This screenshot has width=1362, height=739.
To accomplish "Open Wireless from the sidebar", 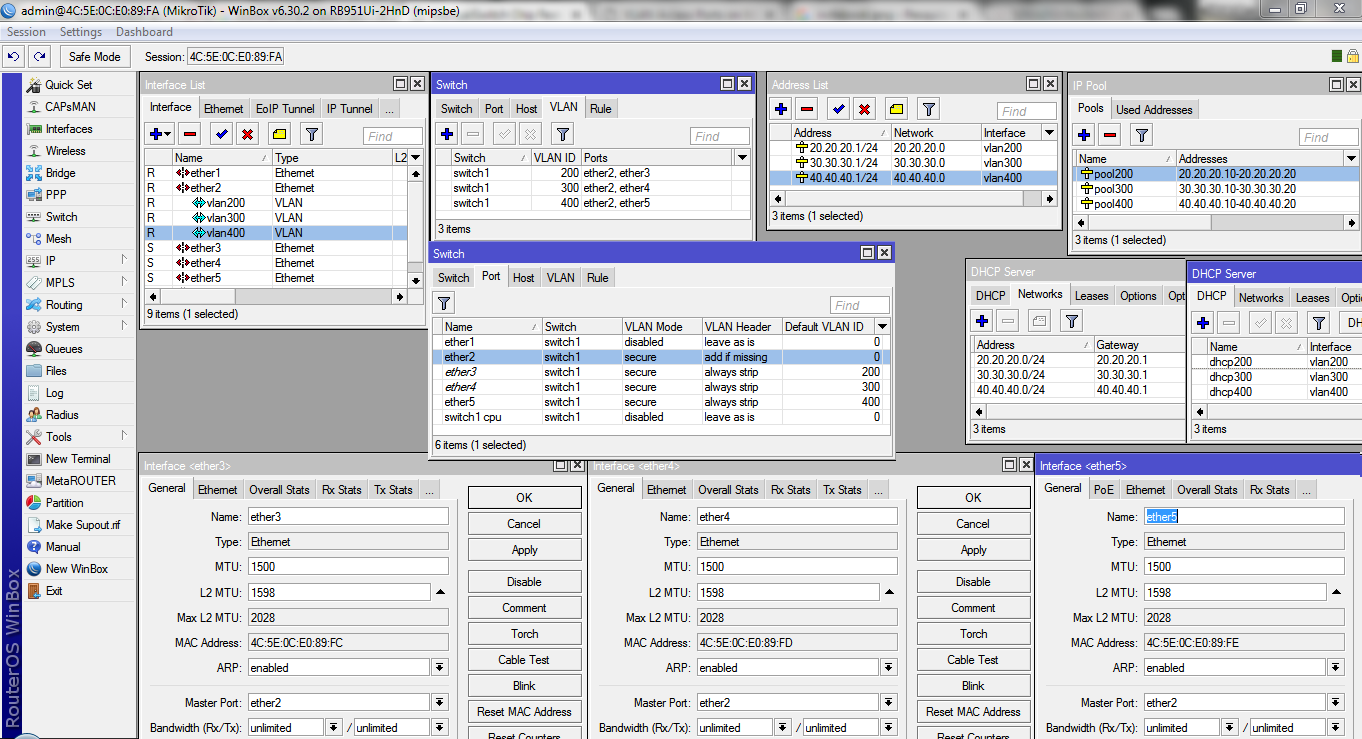I will tap(65, 151).
